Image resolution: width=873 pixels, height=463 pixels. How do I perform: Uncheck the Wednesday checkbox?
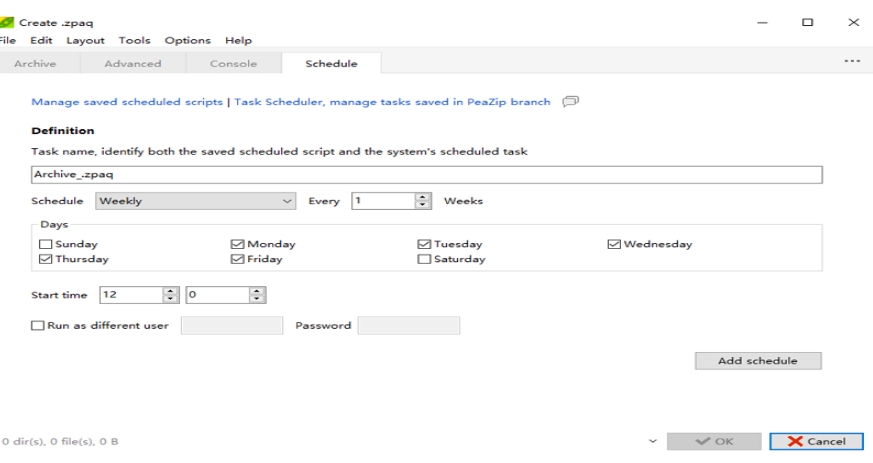click(614, 244)
